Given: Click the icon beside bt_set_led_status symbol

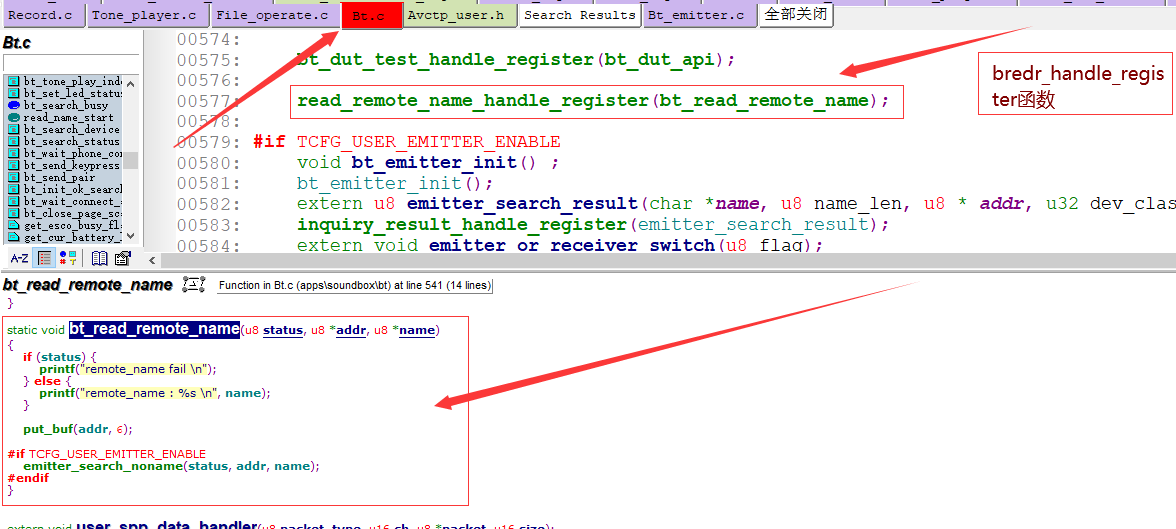Looking at the screenshot, I should coord(14,93).
